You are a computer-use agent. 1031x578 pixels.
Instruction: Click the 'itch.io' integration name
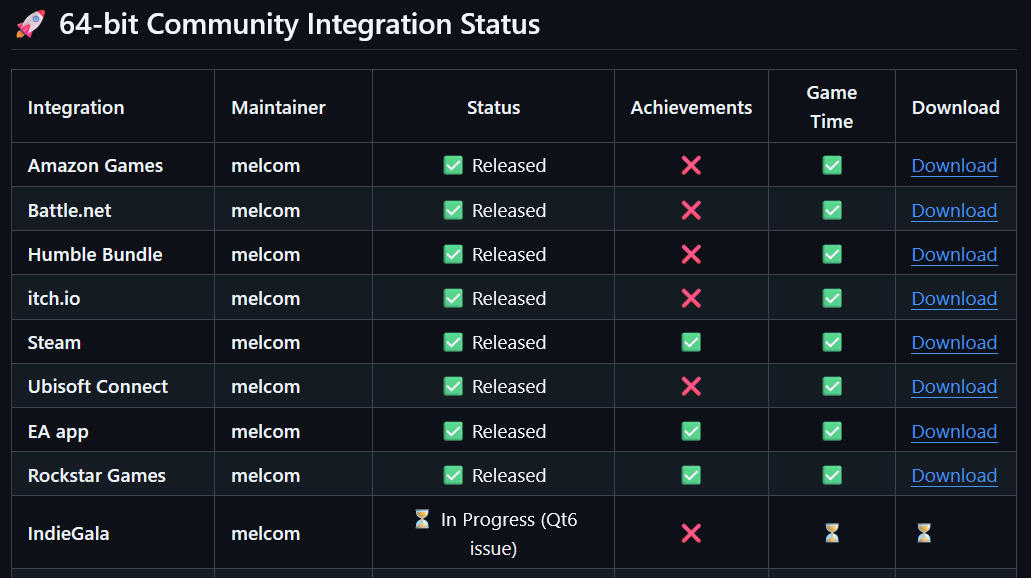click(54, 299)
